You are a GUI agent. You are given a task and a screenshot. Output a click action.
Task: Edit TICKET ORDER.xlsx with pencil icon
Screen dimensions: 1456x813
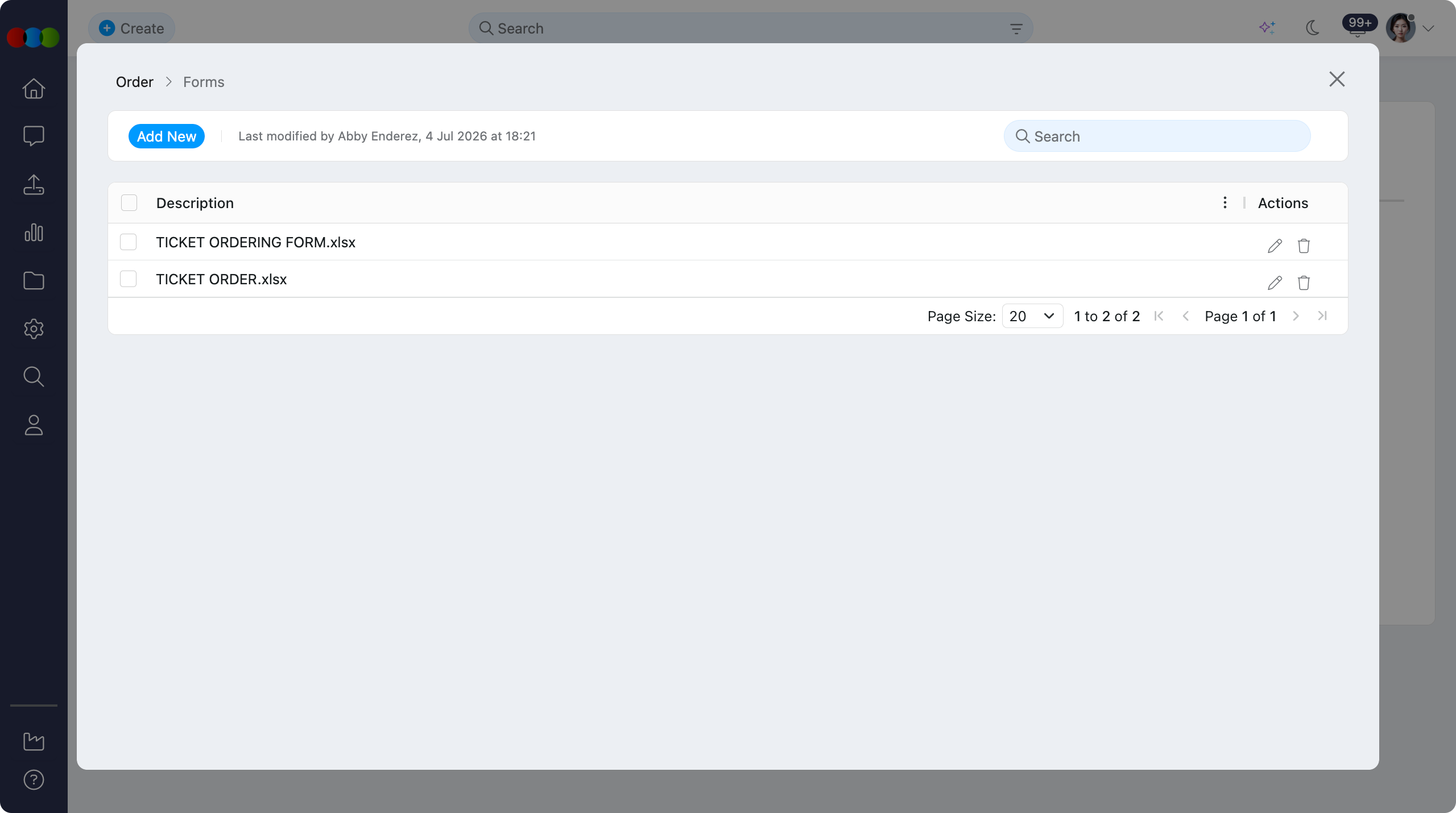coord(1275,283)
